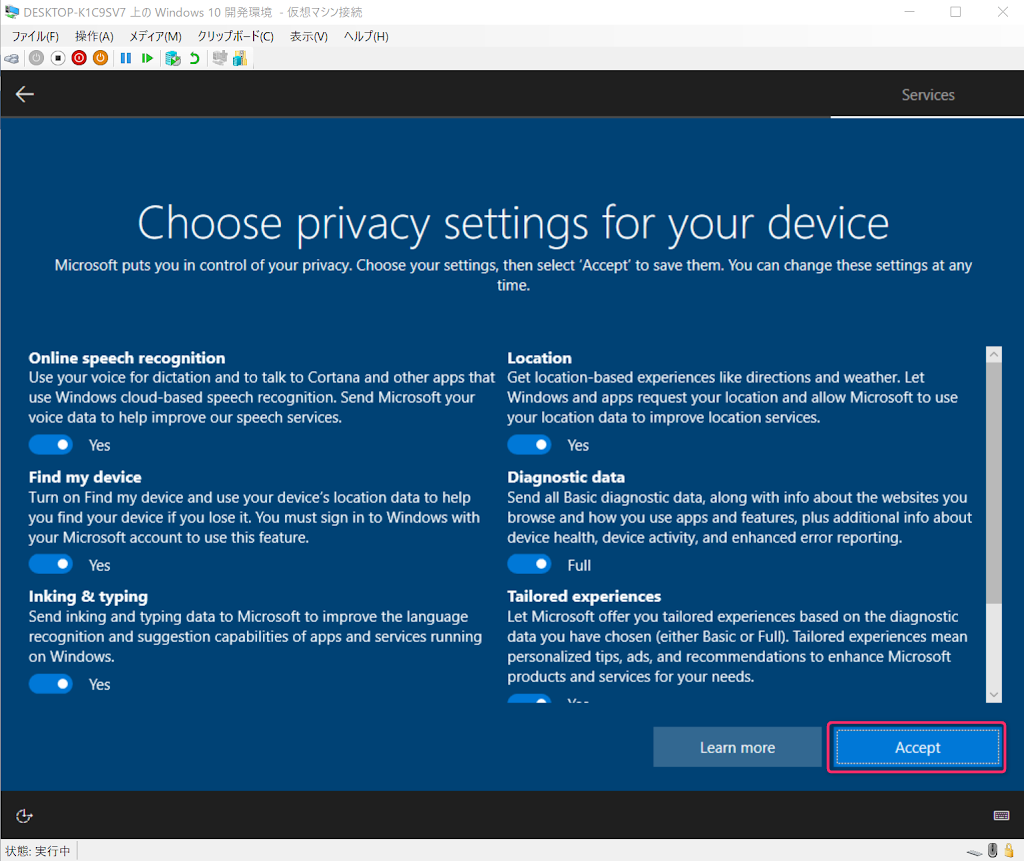Click the 'Tailored experiences' heading
1024x861 pixels.
coord(584,596)
